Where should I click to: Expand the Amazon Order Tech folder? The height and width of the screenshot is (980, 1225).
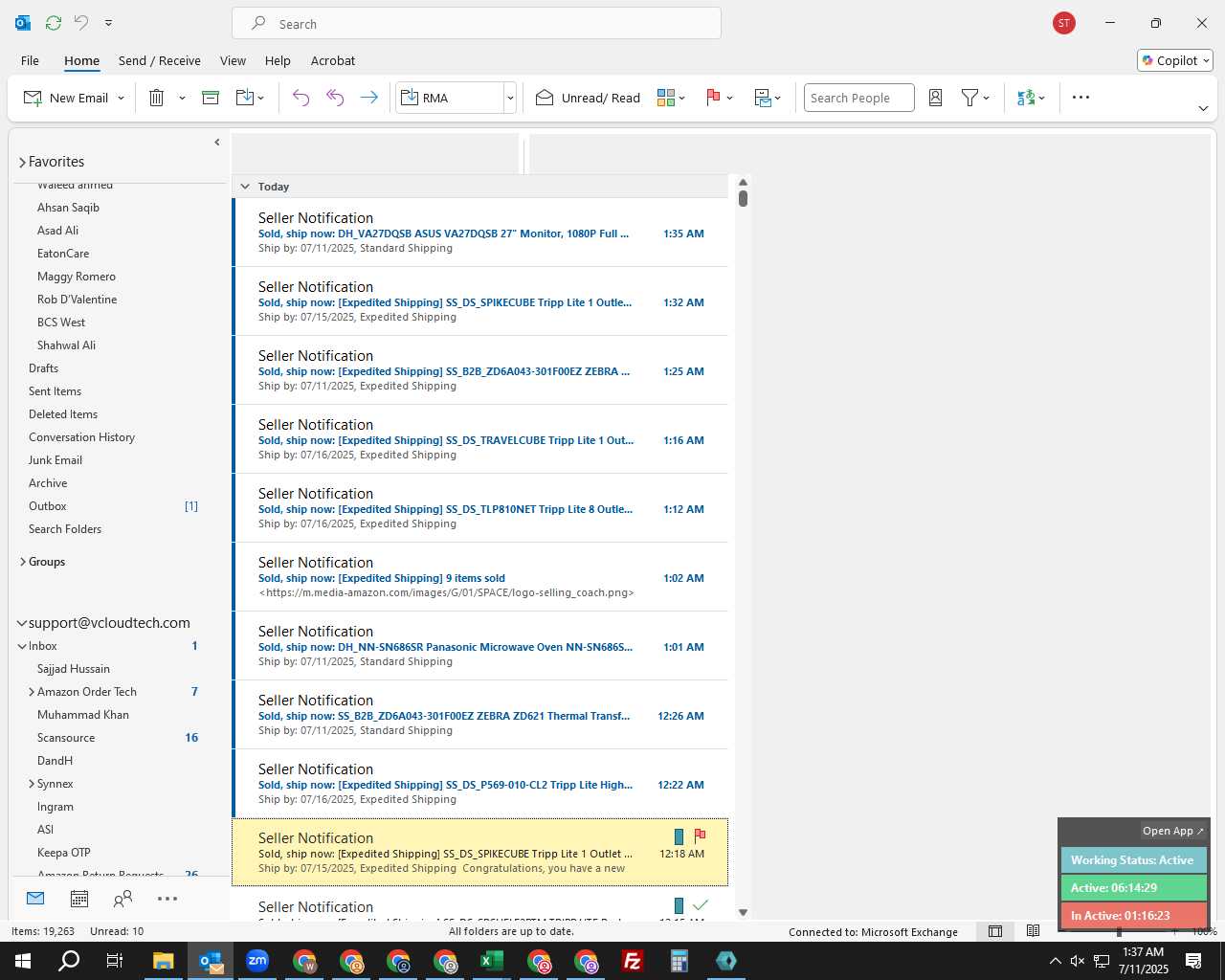pos(31,692)
